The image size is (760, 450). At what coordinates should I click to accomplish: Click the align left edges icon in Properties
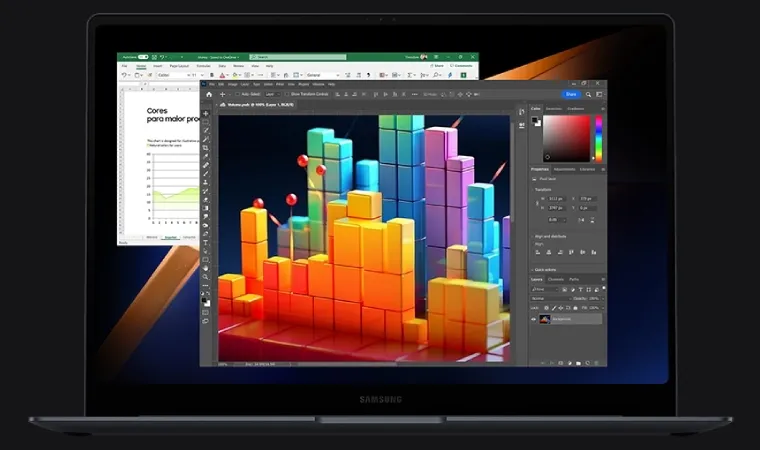(x=538, y=252)
